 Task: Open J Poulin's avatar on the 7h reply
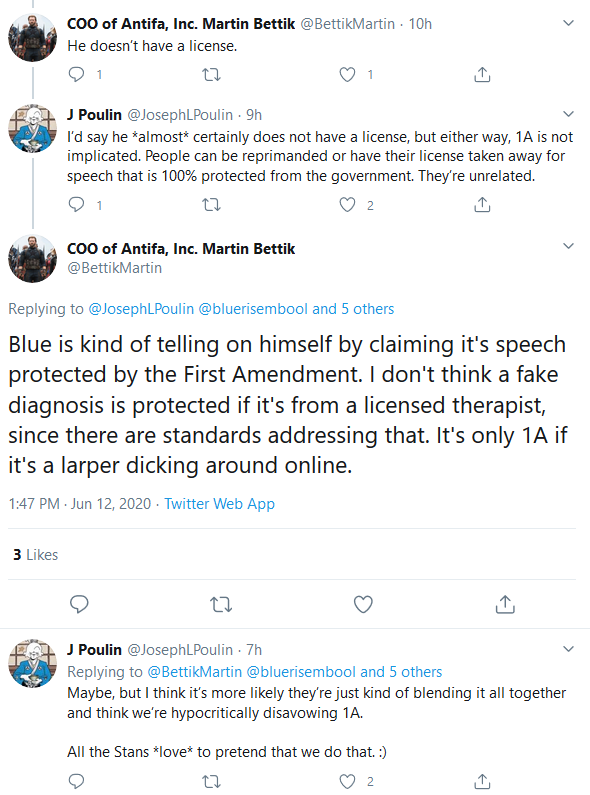32,663
